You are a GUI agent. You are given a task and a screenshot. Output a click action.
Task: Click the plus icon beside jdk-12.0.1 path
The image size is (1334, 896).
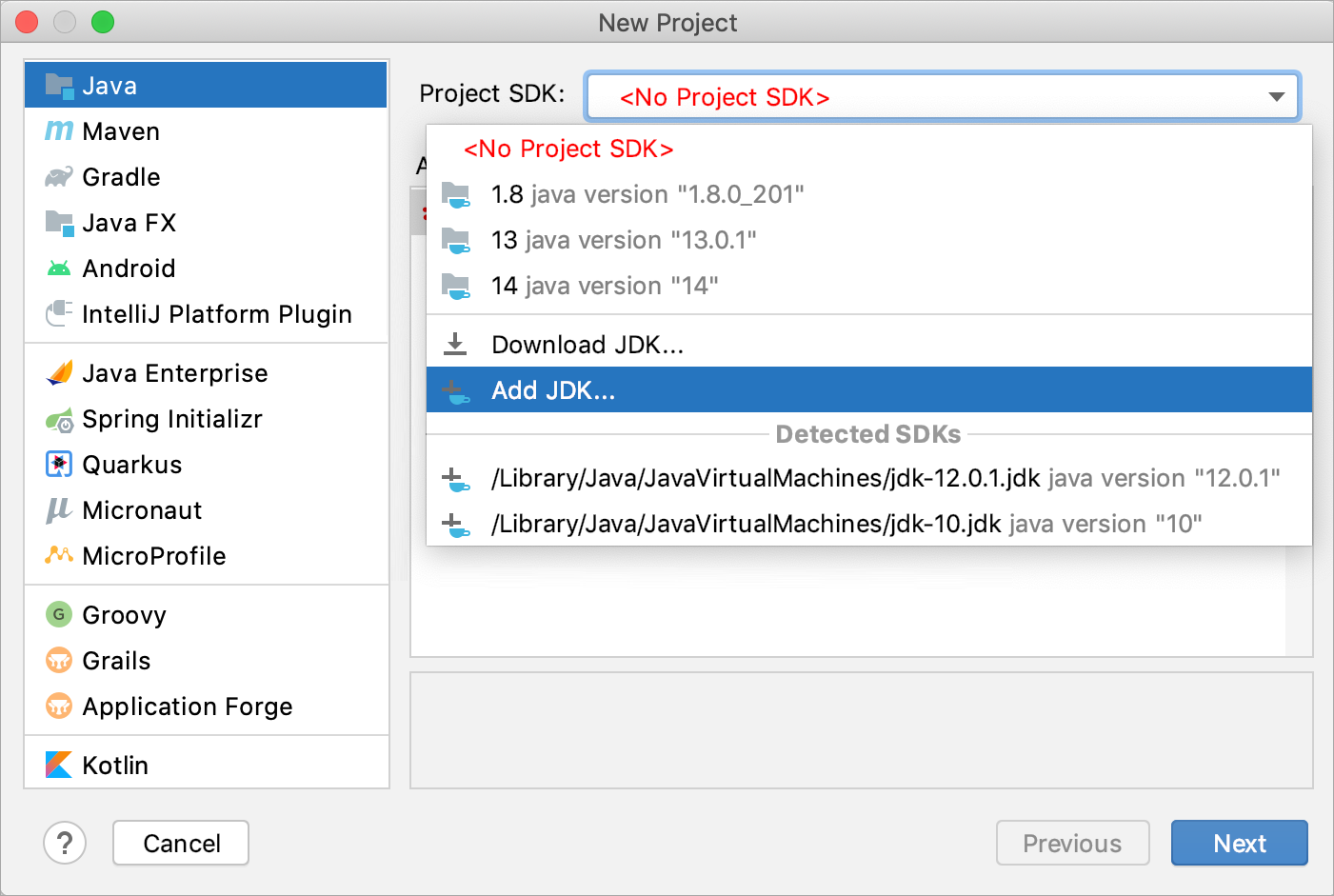tap(456, 480)
